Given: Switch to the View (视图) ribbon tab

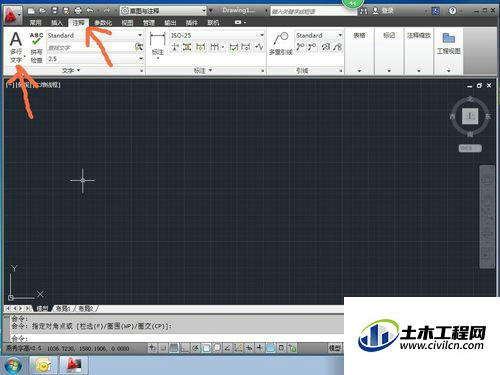Looking at the screenshot, I should pyautogui.click(x=127, y=23).
